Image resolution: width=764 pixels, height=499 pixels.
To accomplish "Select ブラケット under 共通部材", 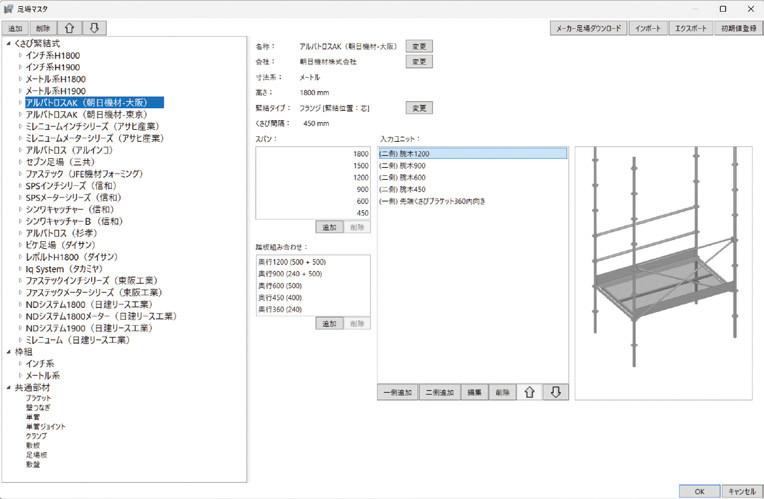I will pos(38,398).
